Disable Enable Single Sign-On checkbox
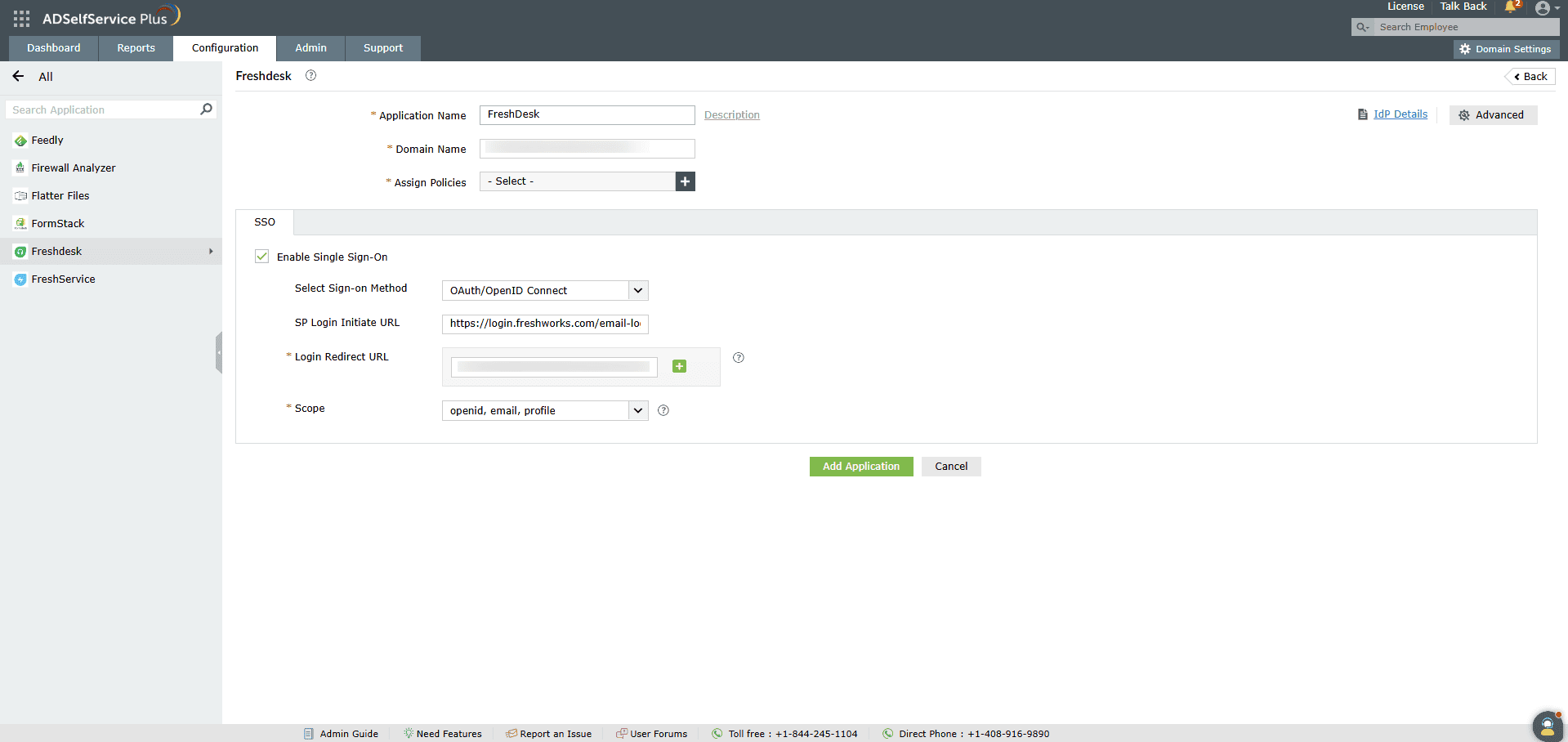1568x742 pixels. pos(261,256)
